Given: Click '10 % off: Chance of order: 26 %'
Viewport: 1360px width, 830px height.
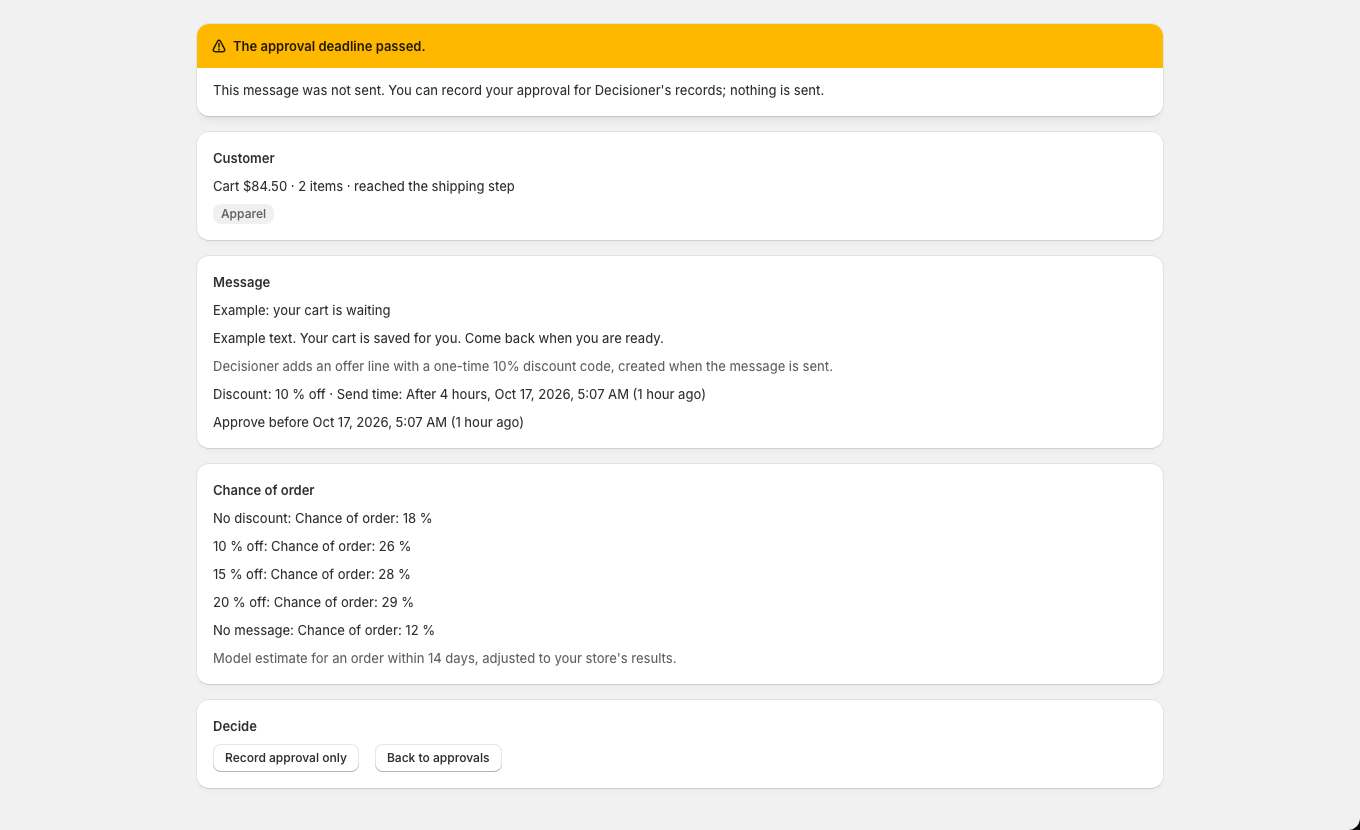Looking at the screenshot, I should point(312,546).
